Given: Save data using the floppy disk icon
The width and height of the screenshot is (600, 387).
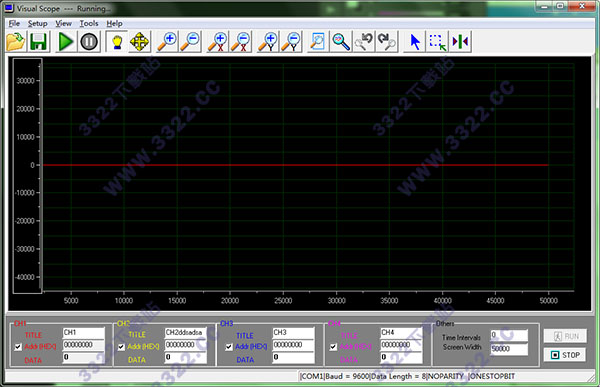Looking at the screenshot, I should [x=39, y=41].
